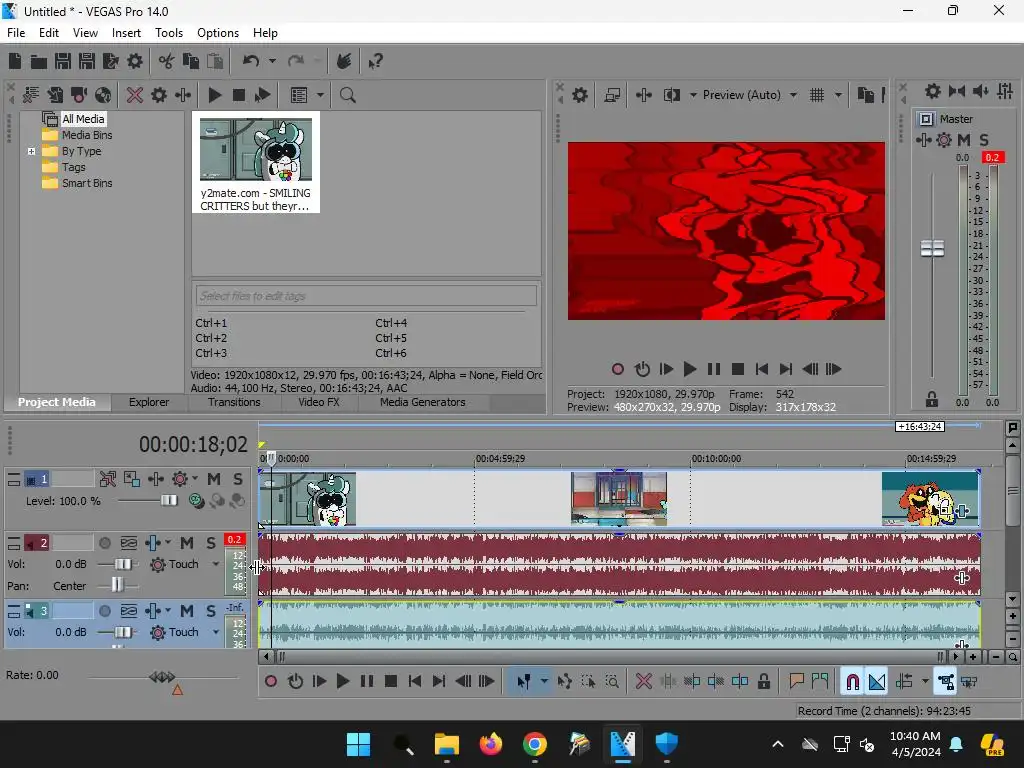Toggle split screen view in preview

pyautogui.click(x=671, y=95)
